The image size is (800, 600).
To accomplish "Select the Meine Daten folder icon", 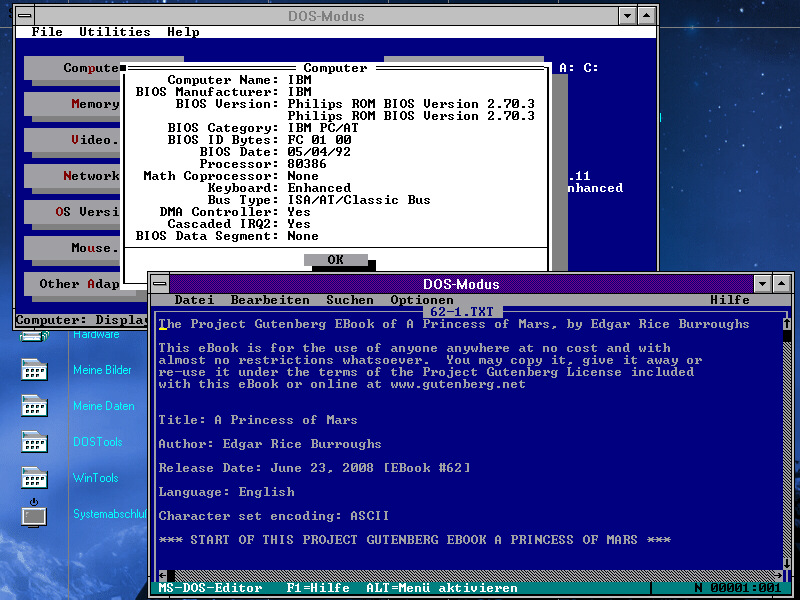I will [34, 407].
